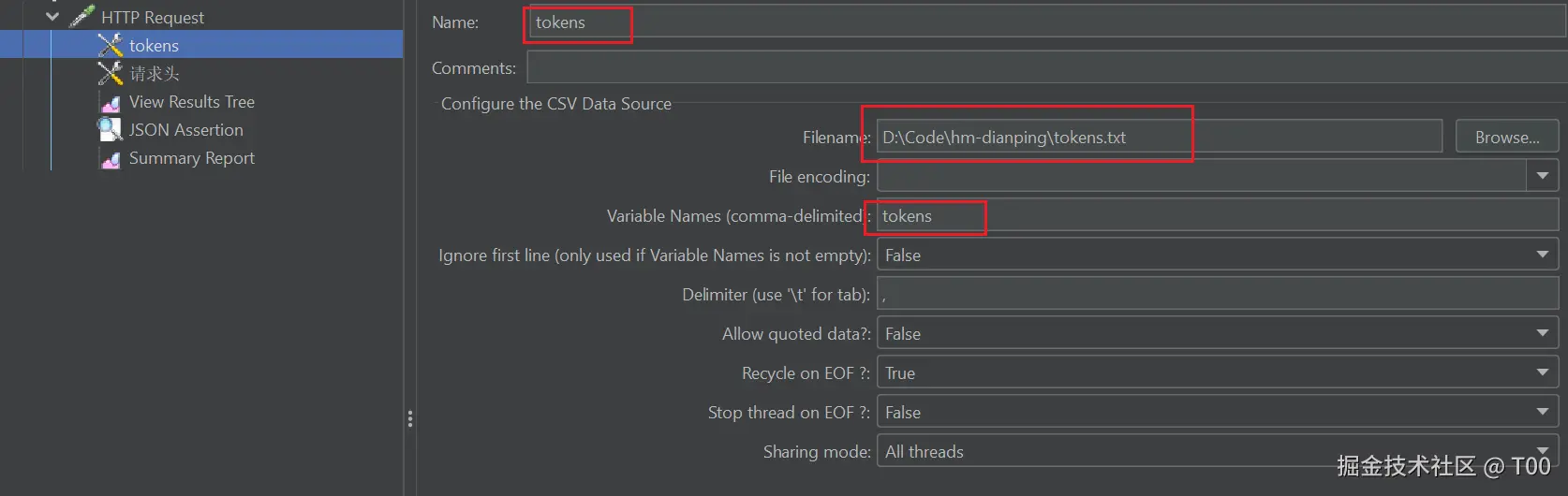
Task: Open the Recycle on EOF dropdown
Action: point(1542,372)
